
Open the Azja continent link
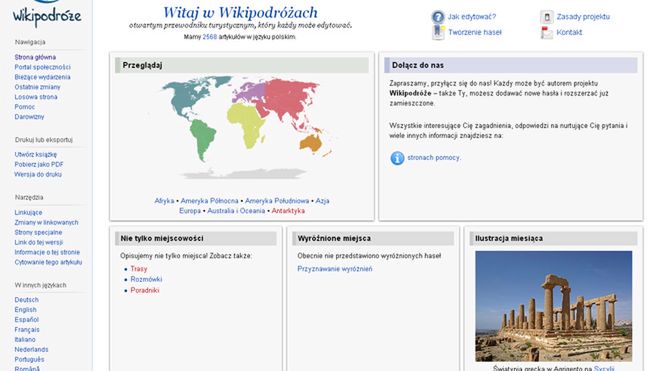[x=322, y=201]
